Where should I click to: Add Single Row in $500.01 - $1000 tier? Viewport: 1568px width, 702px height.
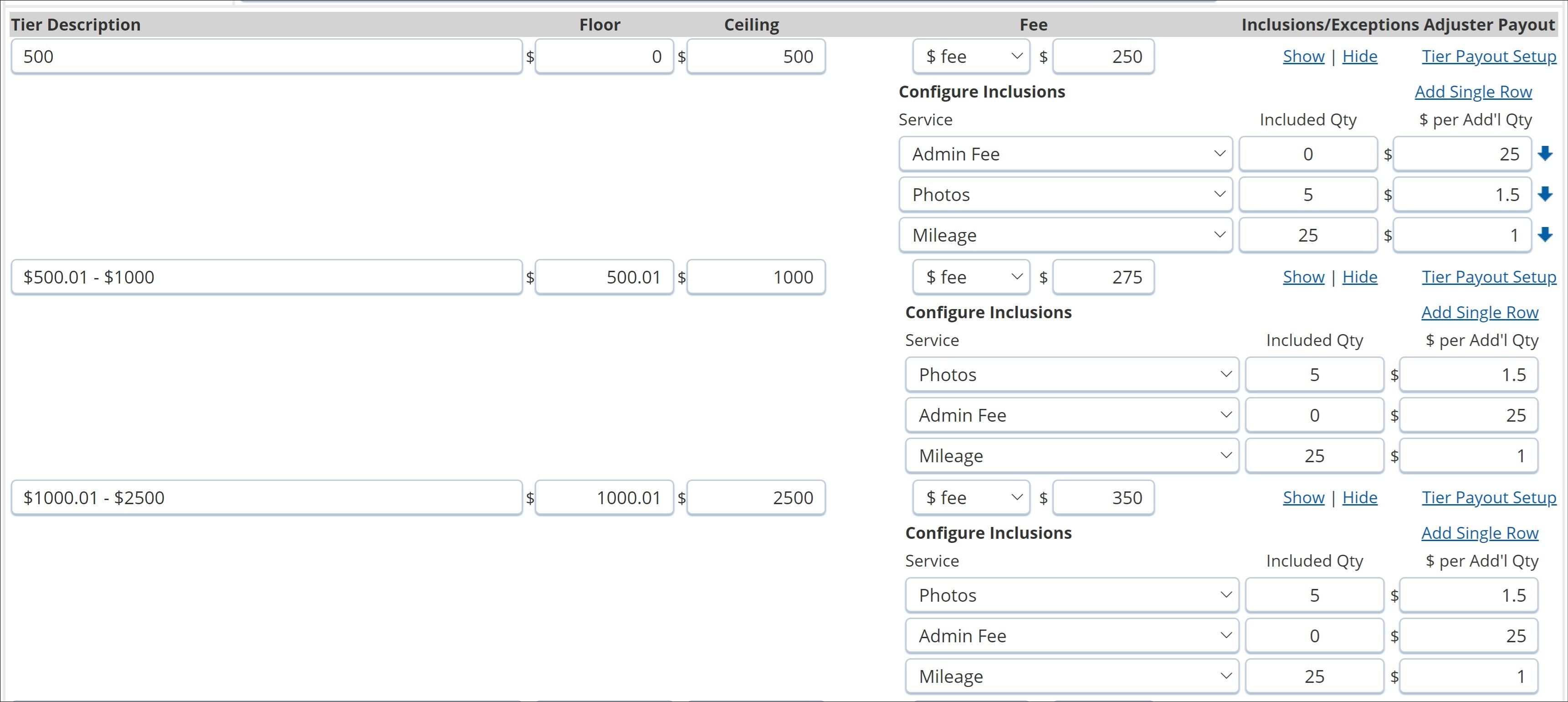(x=1479, y=312)
